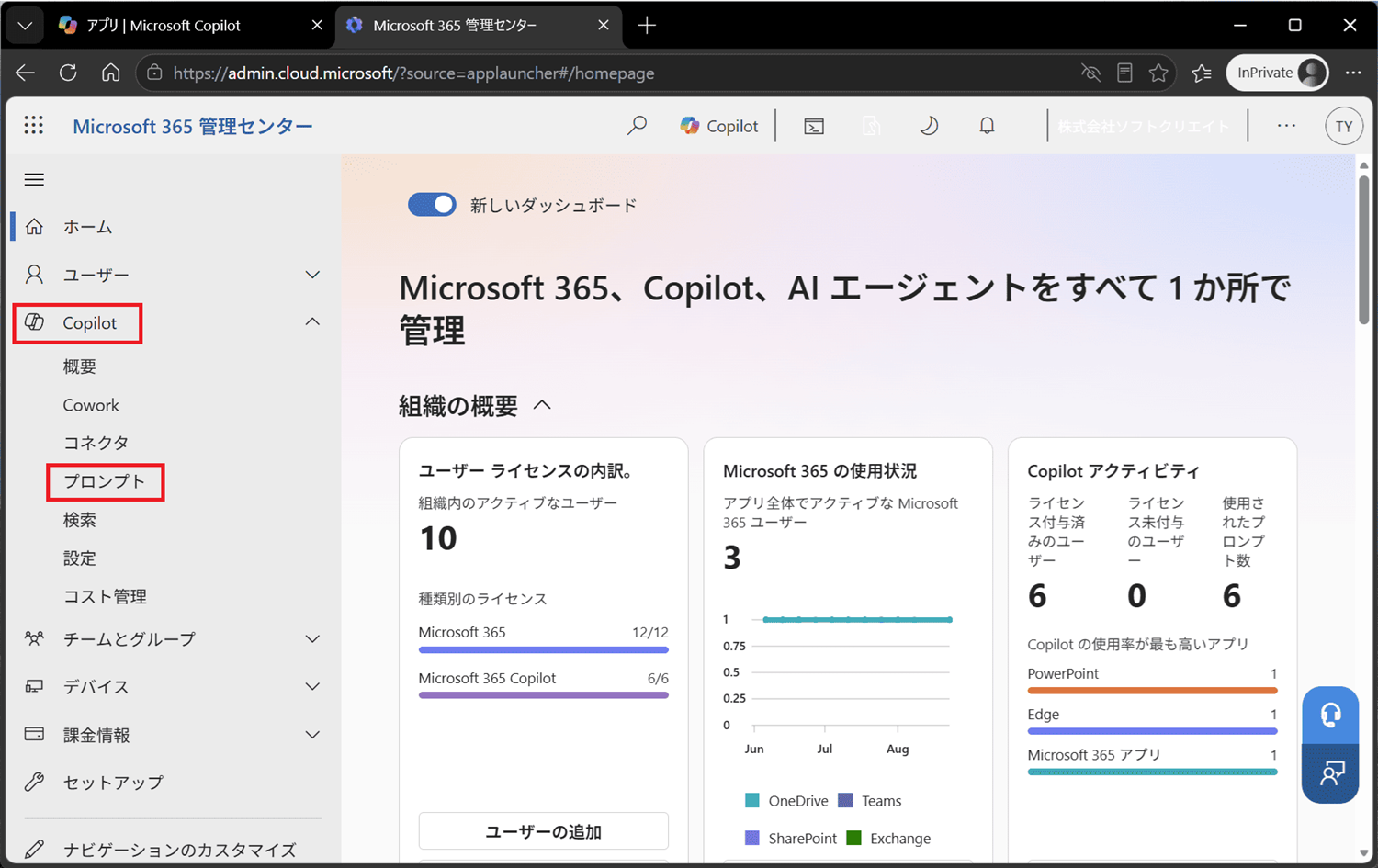Toggle the 新しいダッシュボード switch
Screen dimensions: 1378x868
tap(432, 205)
